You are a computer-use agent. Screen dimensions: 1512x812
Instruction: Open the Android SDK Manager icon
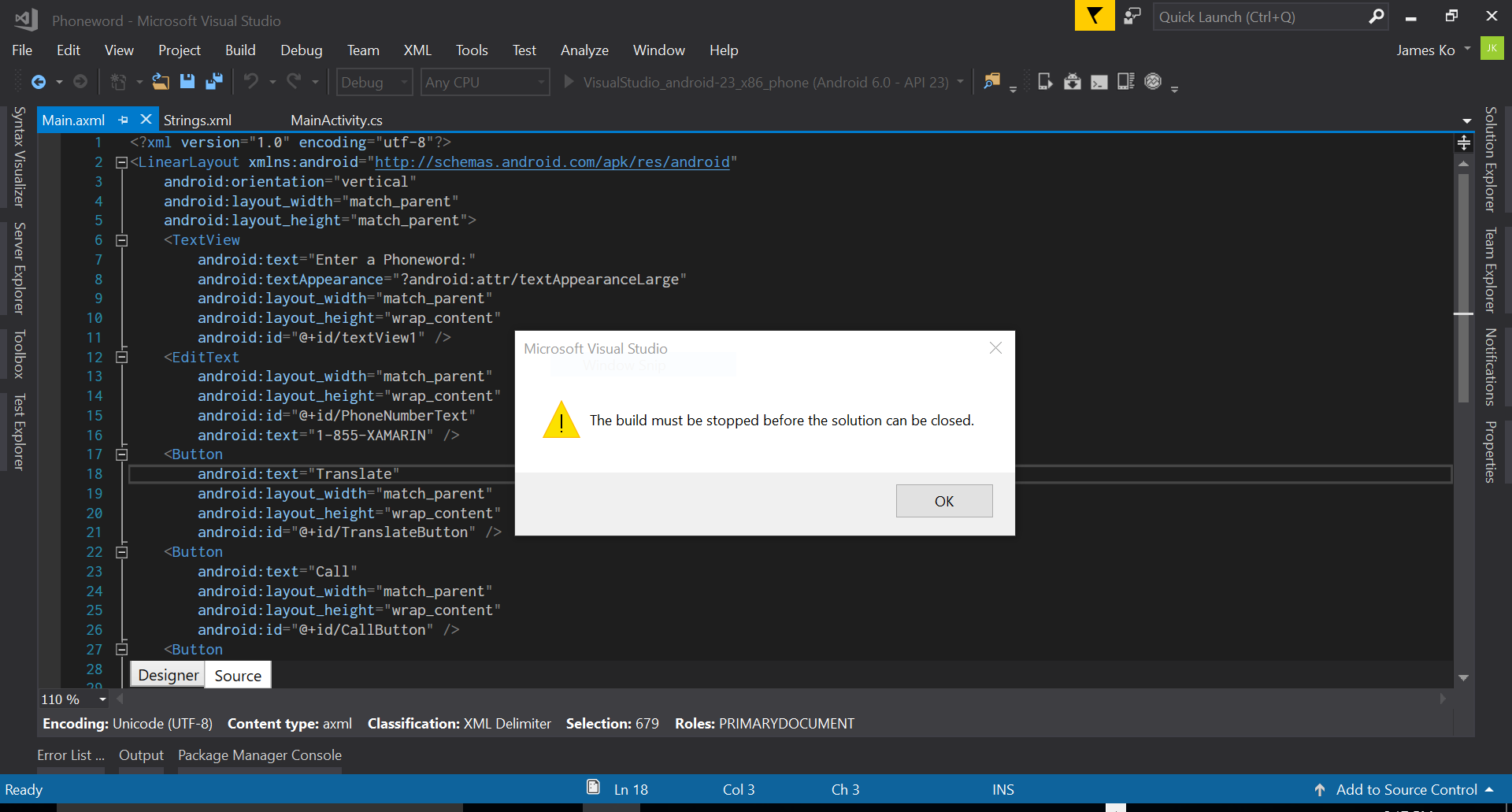pyautogui.click(x=1072, y=82)
